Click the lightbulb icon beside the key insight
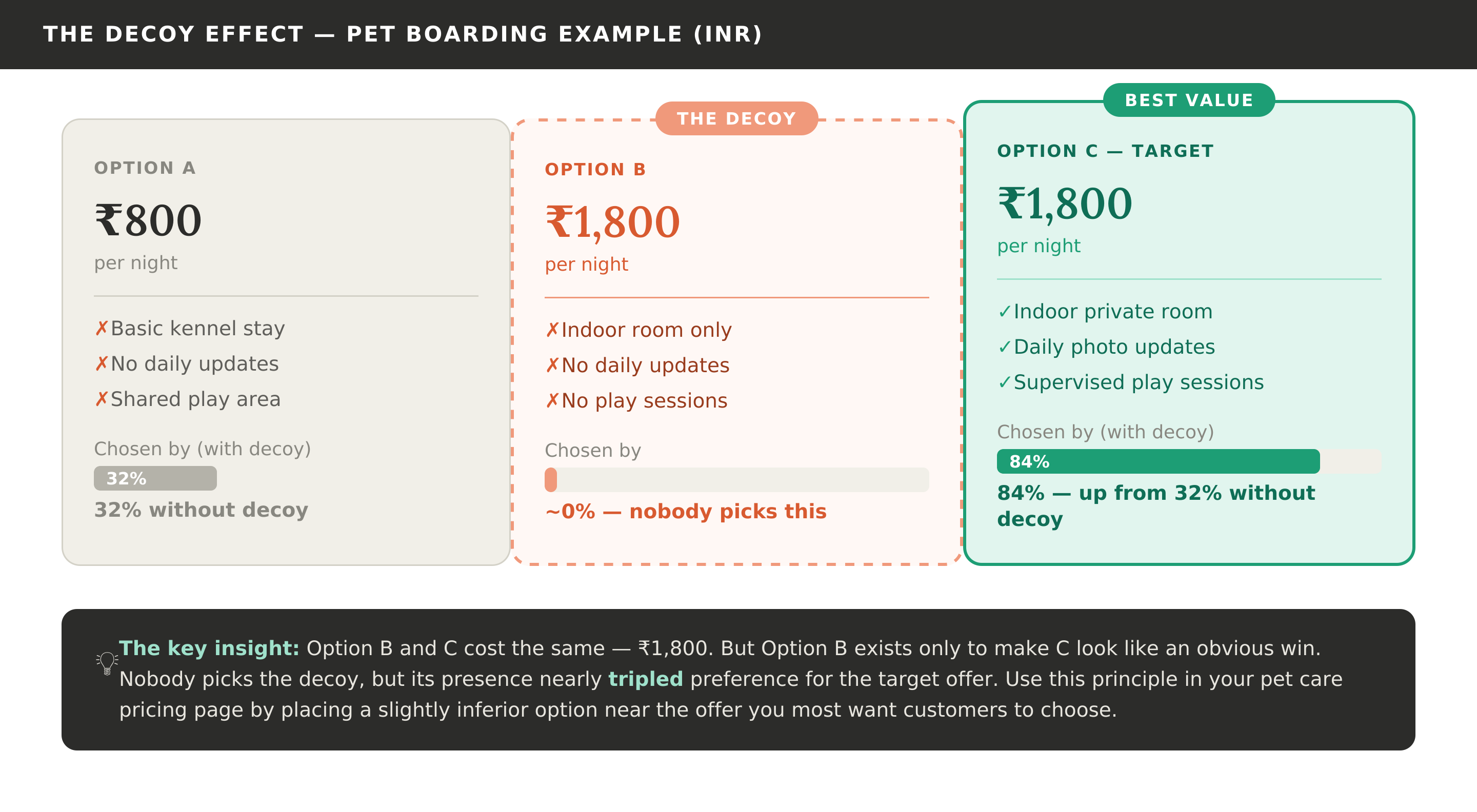This screenshot has width=1477, height=812. 107,663
